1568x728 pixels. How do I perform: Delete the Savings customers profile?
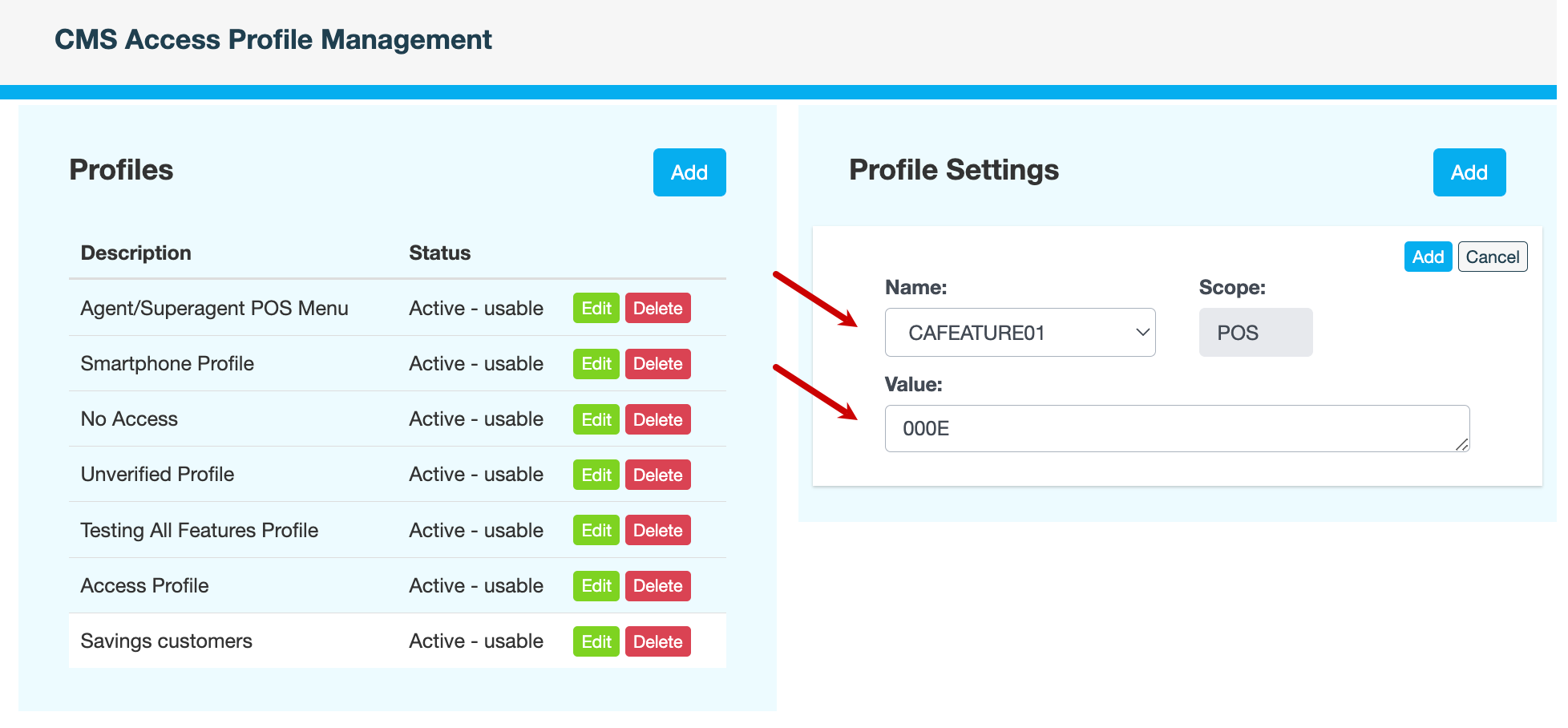(657, 641)
